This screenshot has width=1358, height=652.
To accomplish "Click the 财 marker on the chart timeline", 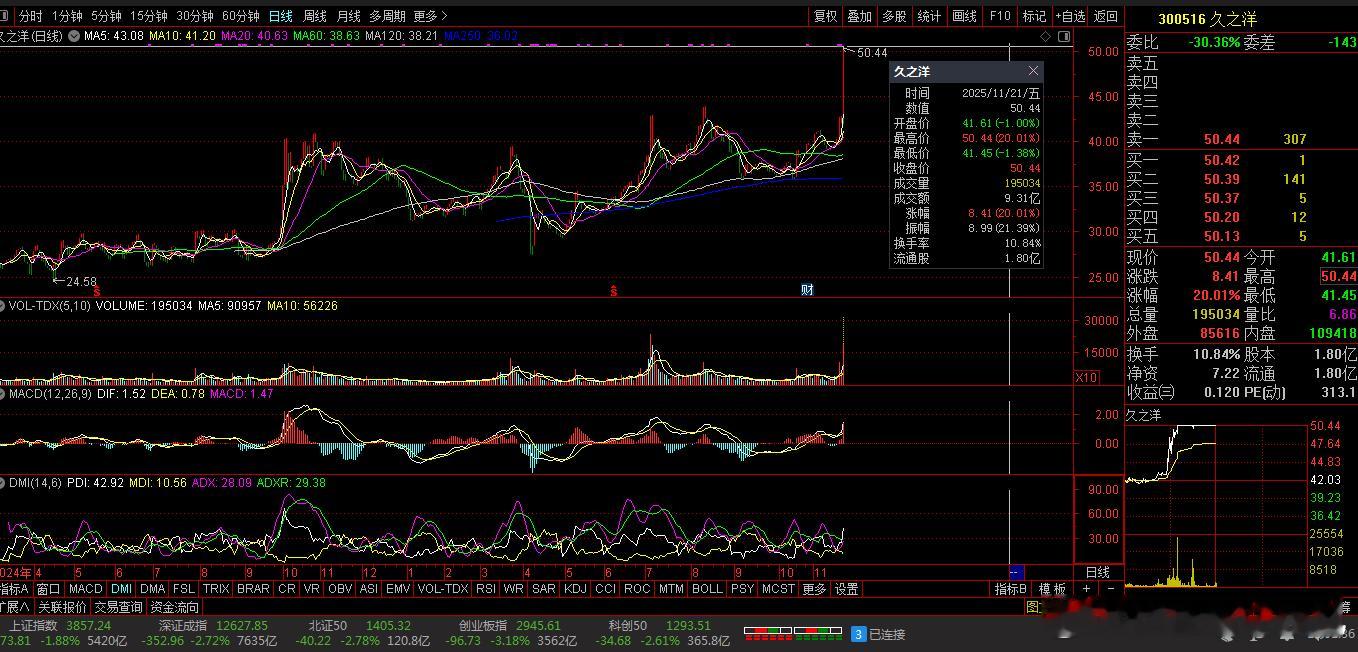I will tap(807, 290).
